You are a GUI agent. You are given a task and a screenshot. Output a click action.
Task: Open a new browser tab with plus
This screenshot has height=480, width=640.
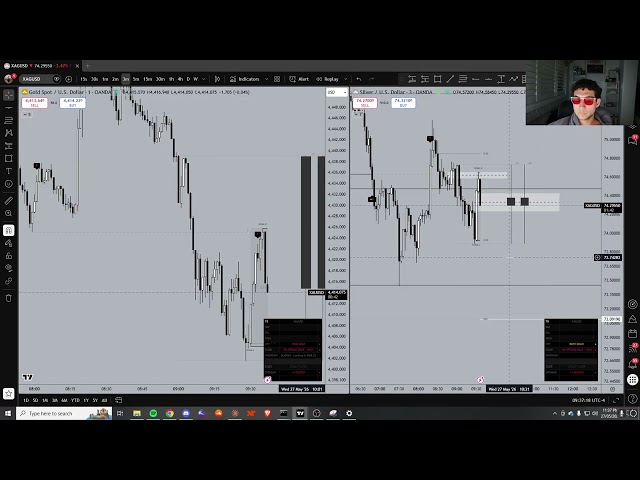(x=87, y=65)
